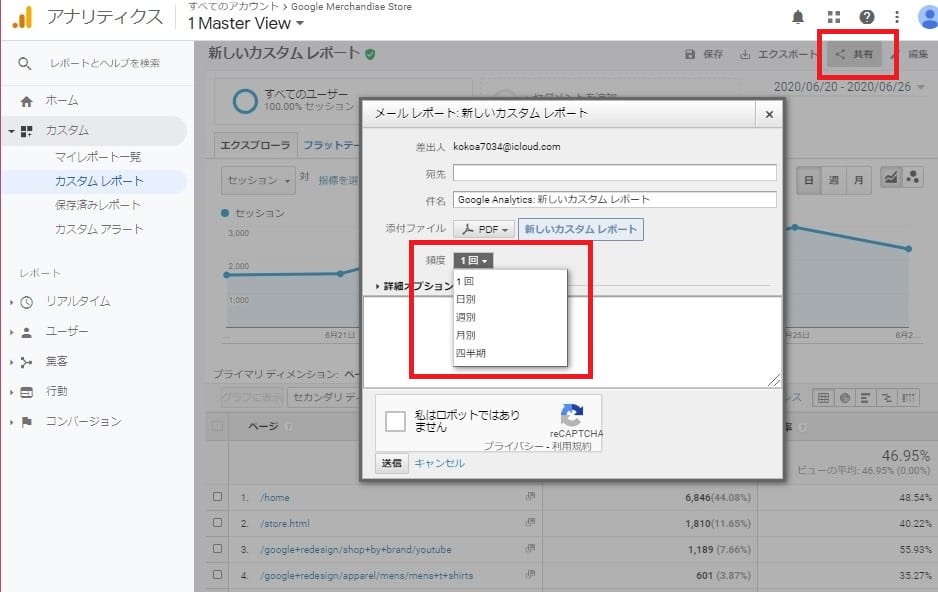The image size is (938, 592).
Task: Open the 1 Master View selector
Action: [x=246, y=23]
